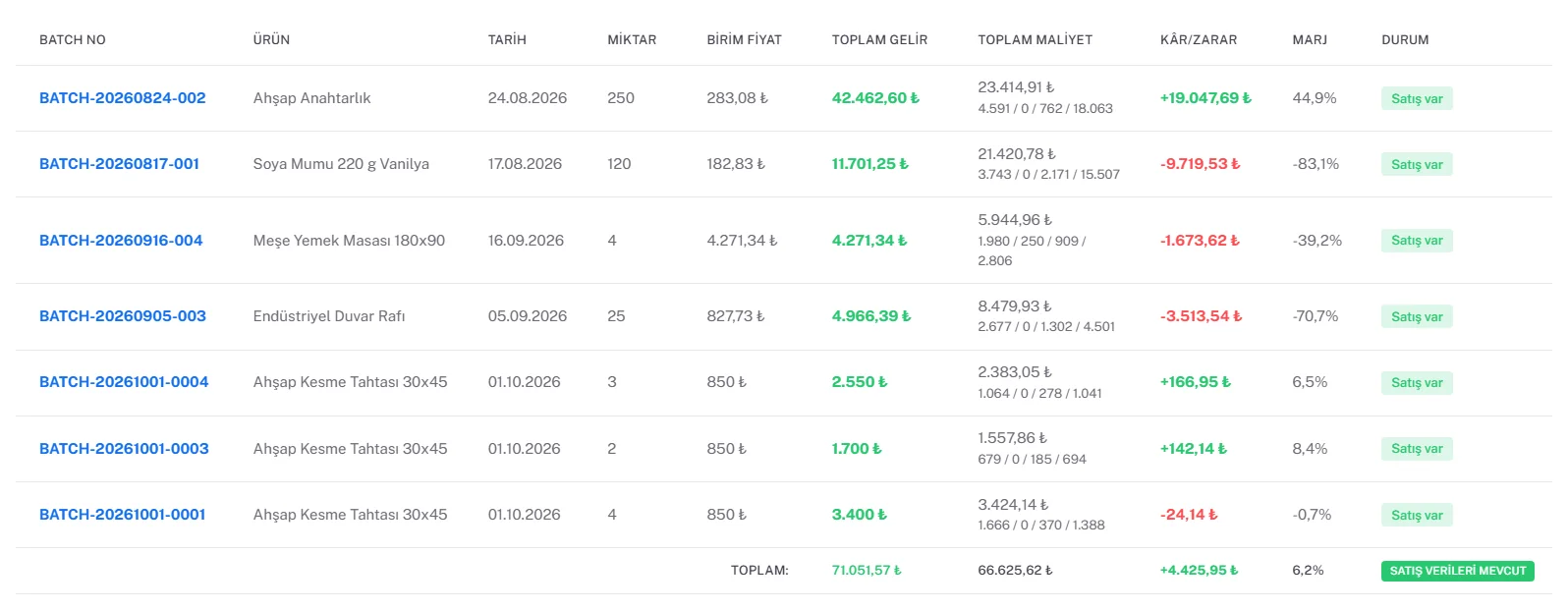Image resolution: width=1568 pixels, height=610 pixels.
Task: Click Satış var badge for Soya Mumu row
Action: [1417, 165]
